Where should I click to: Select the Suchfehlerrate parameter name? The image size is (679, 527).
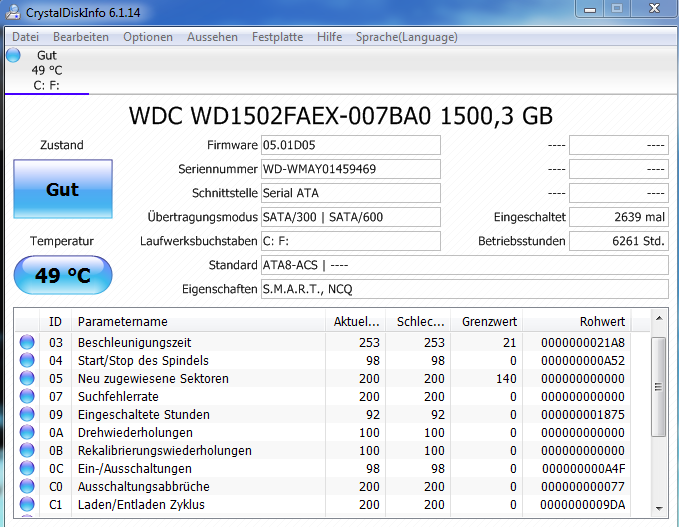(118, 396)
